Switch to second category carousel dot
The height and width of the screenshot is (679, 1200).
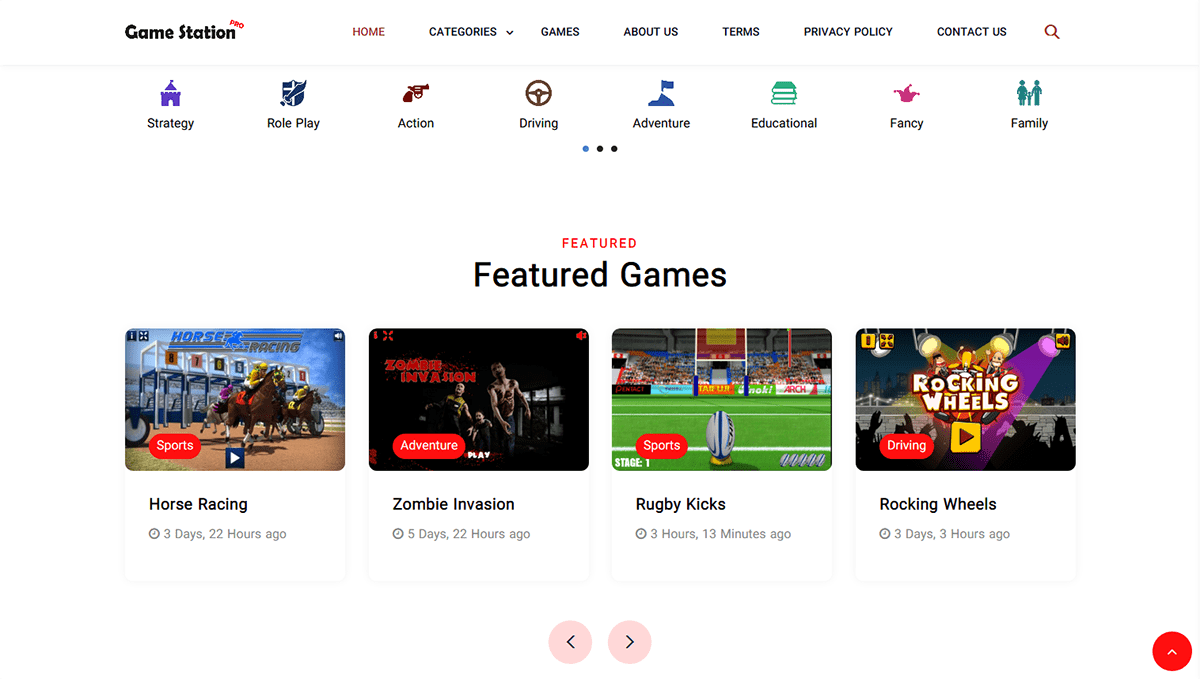(600, 149)
